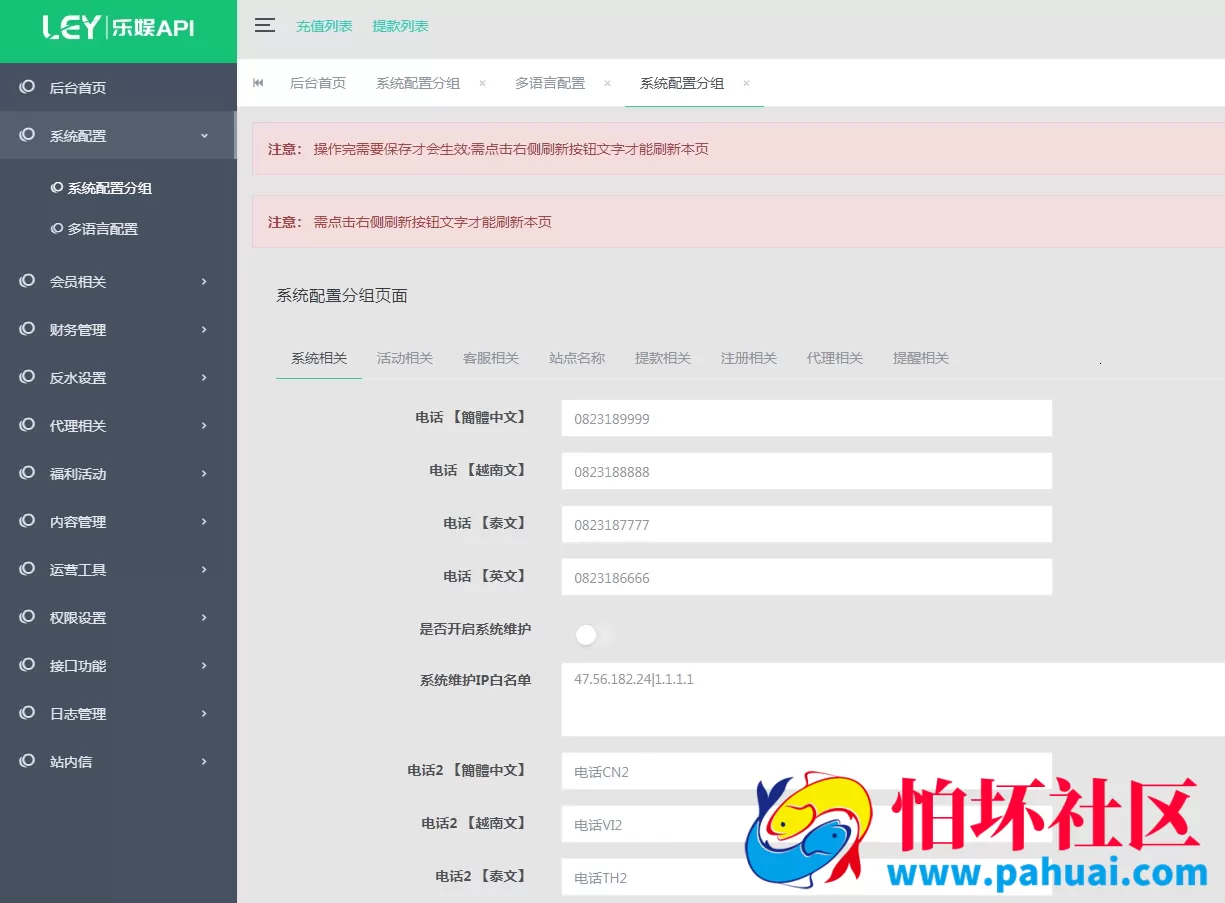Screen dimensions: 1225x903
Task: Switch to the 活动相关 config tab
Action: (x=405, y=358)
